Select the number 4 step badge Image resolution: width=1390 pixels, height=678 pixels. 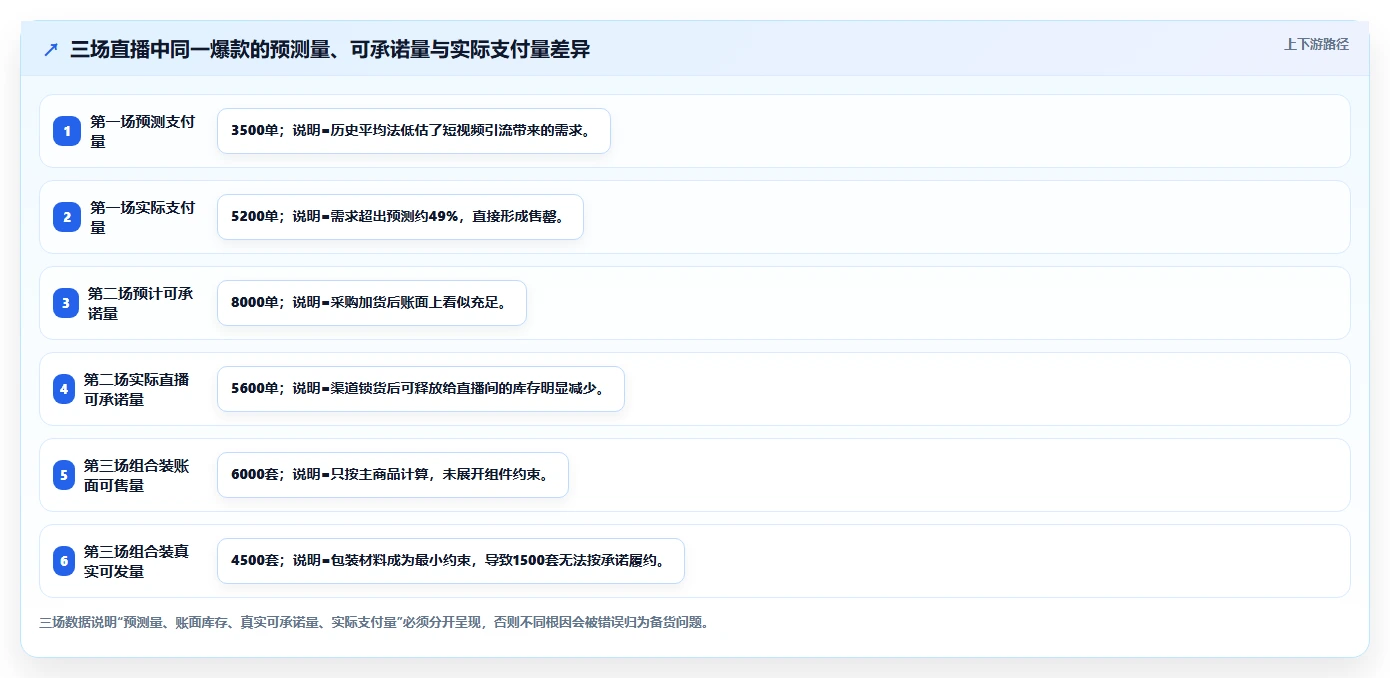pyautogui.click(x=64, y=389)
